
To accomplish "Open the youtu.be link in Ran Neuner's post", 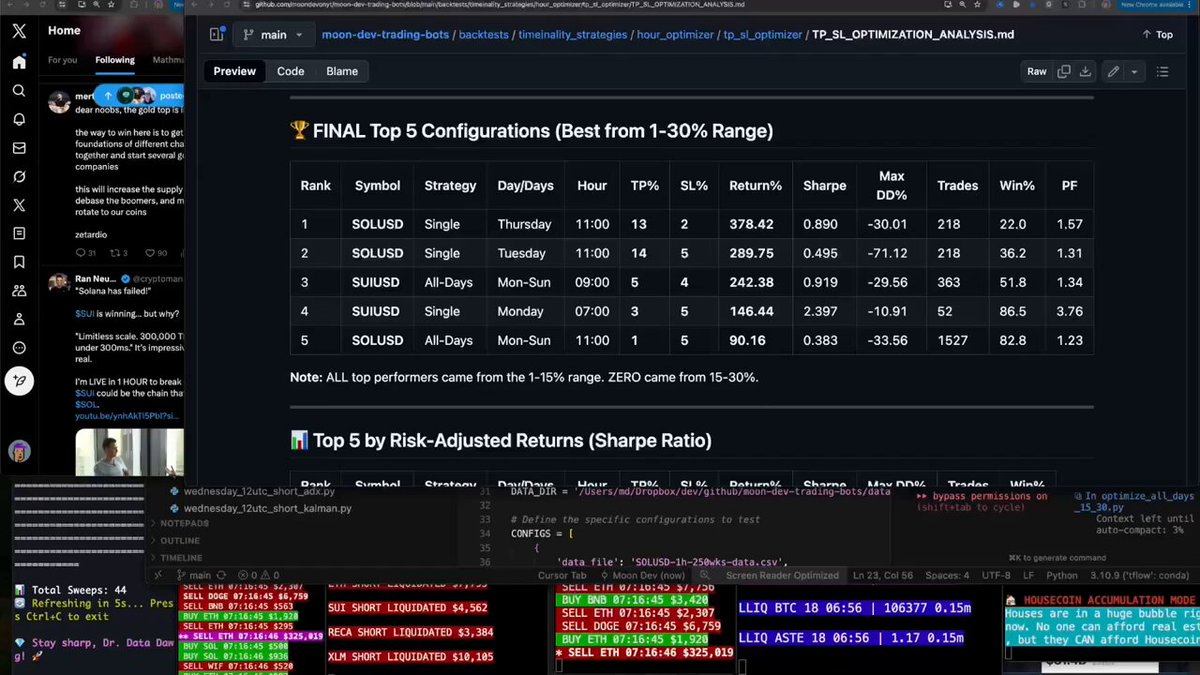I will [129, 415].
